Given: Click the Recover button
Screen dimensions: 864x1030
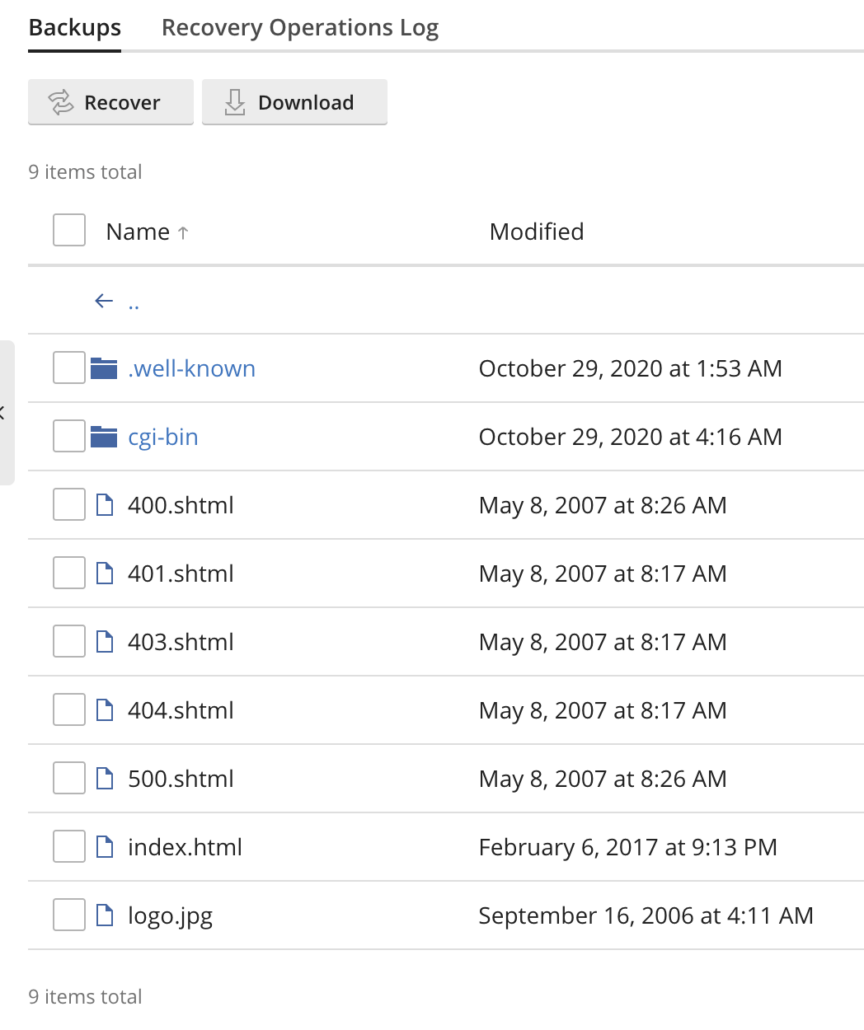Looking at the screenshot, I should point(110,102).
